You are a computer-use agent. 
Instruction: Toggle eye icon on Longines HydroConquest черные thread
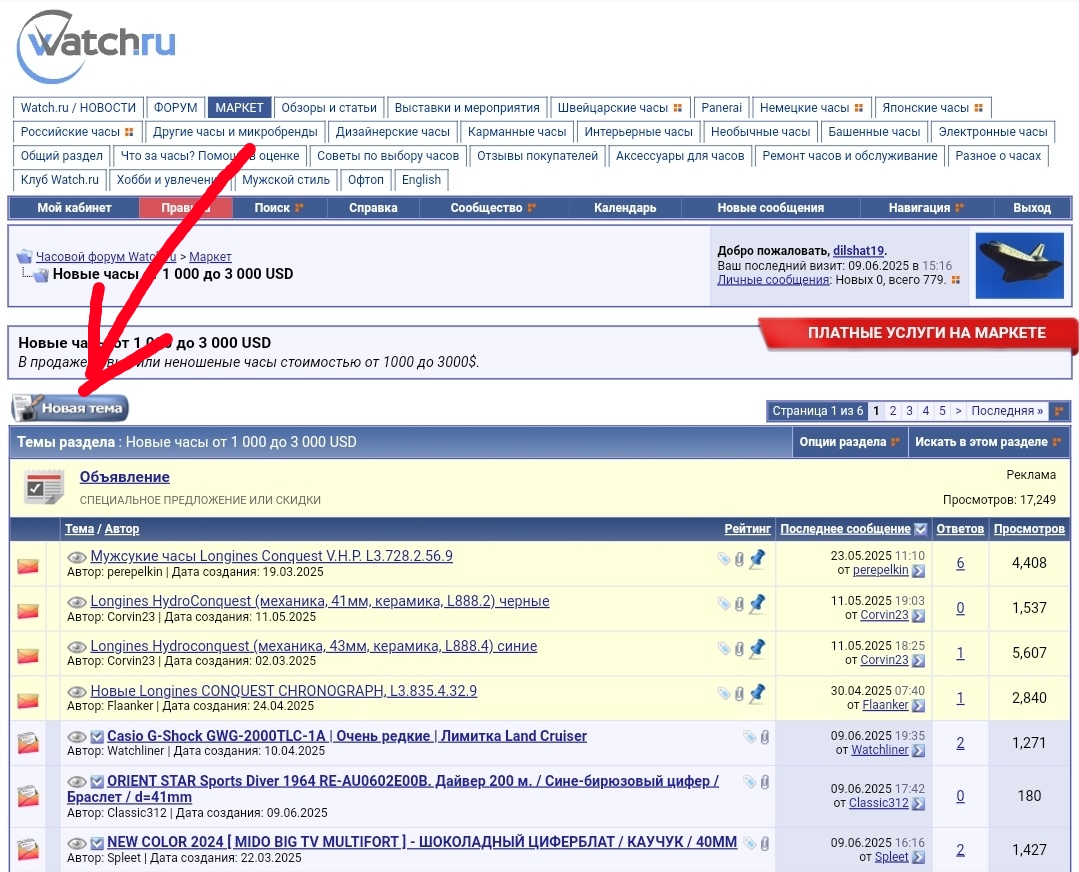coord(77,602)
